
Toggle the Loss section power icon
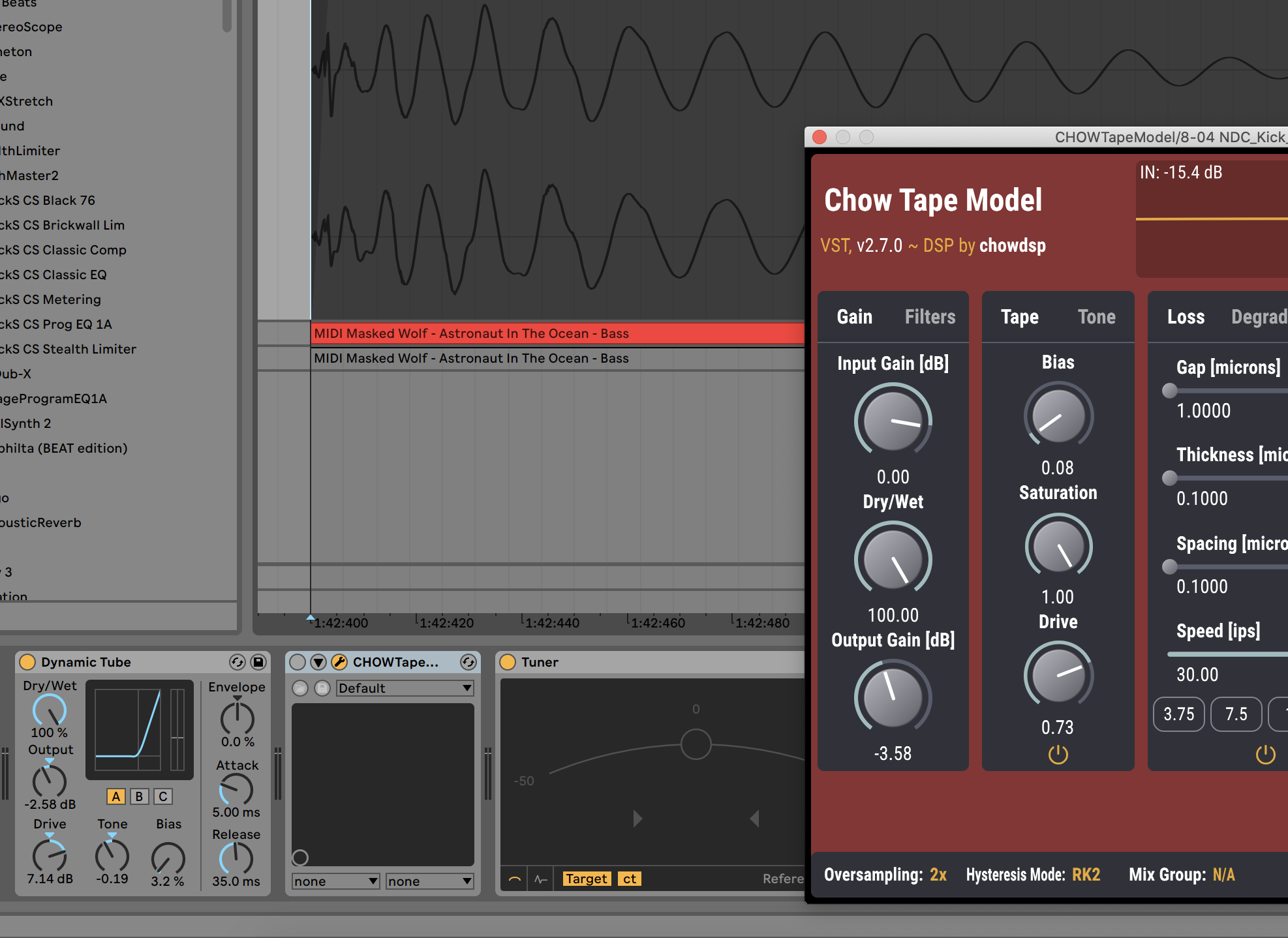[x=1265, y=755]
